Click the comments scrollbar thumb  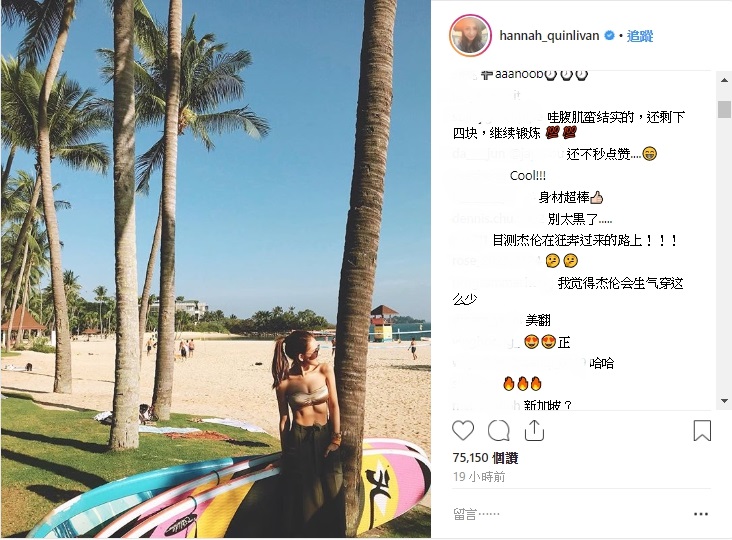(724, 109)
